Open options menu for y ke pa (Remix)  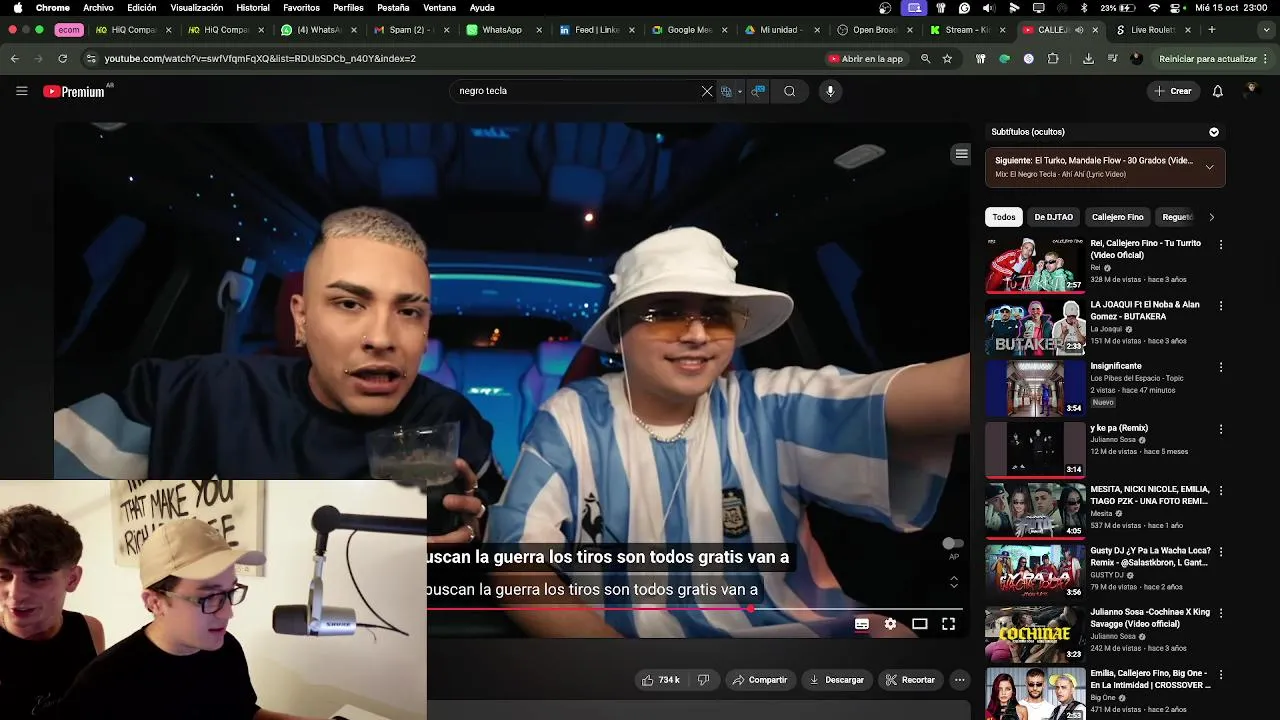tap(1220, 429)
